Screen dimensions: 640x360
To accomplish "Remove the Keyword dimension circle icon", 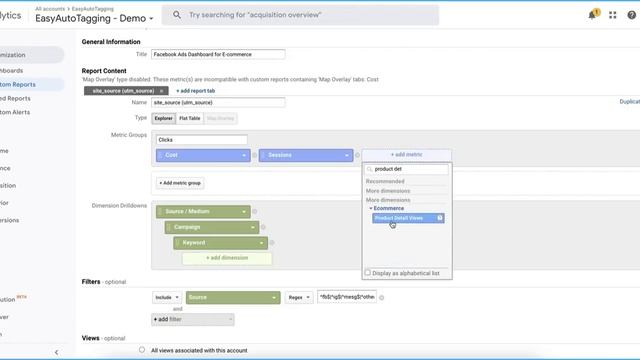I will (x=272, y=243).
